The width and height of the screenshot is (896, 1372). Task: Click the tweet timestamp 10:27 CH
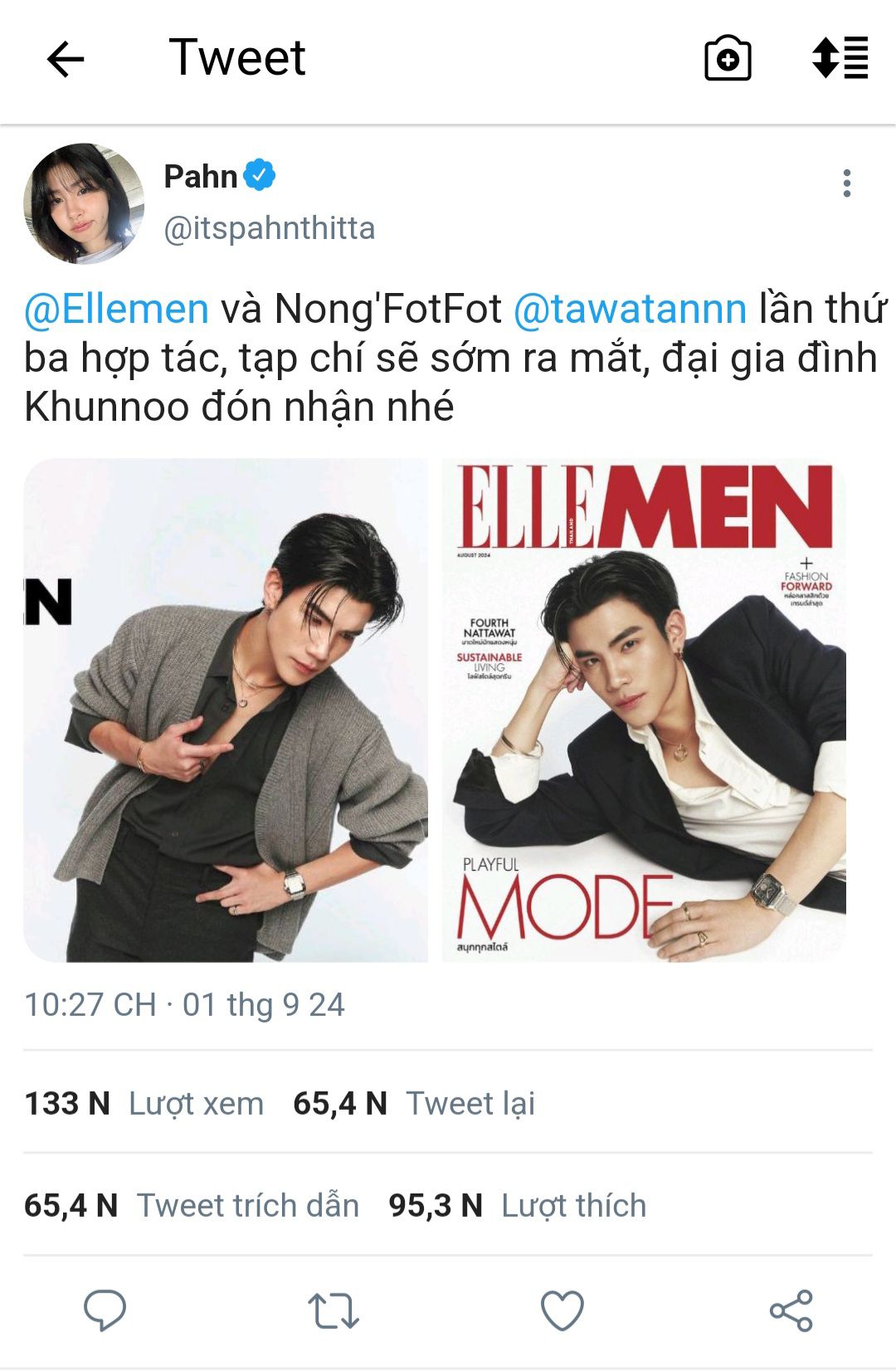point(90,1004)
